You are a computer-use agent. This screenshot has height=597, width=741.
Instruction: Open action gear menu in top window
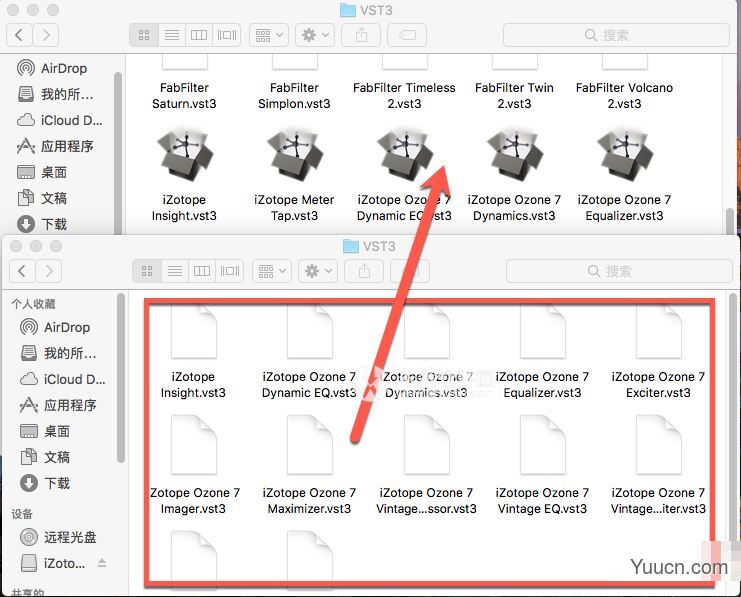coord(315,35)
